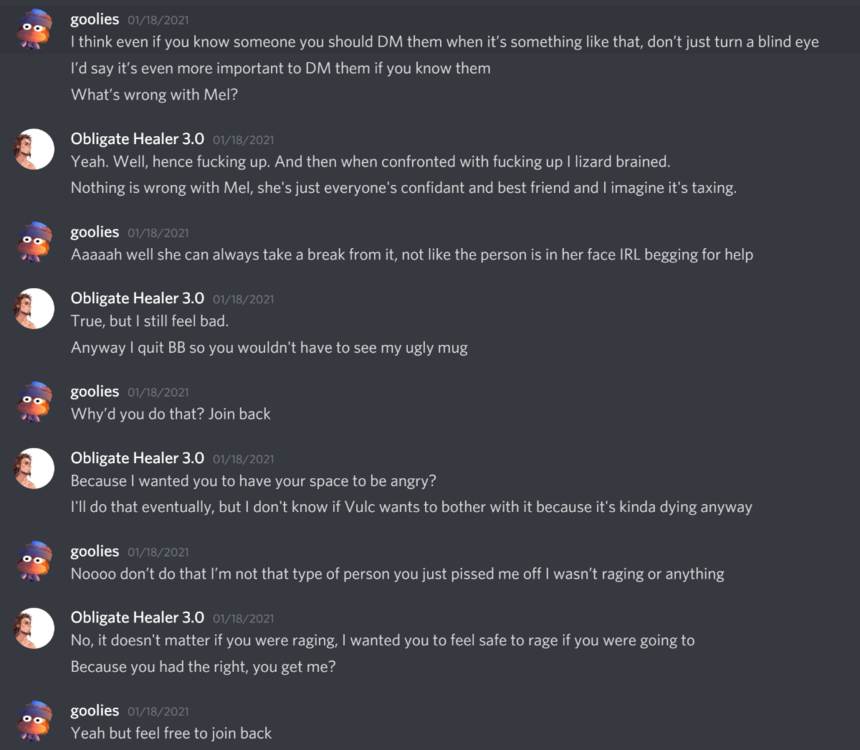The height and width of the screenshot is (750, 860).
Task: Click Obligate Healer 3.0's first avatar
Action: click(34, 148)
